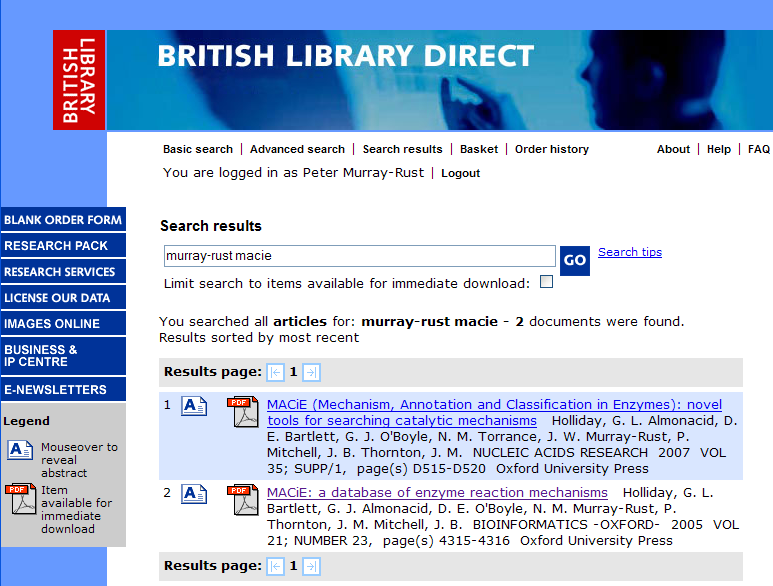The width and height of the screenshot is (773, 586).
Task: Open the MACiE database of enzyme reaction mechanisms article
Action: (x=437, y=493)
